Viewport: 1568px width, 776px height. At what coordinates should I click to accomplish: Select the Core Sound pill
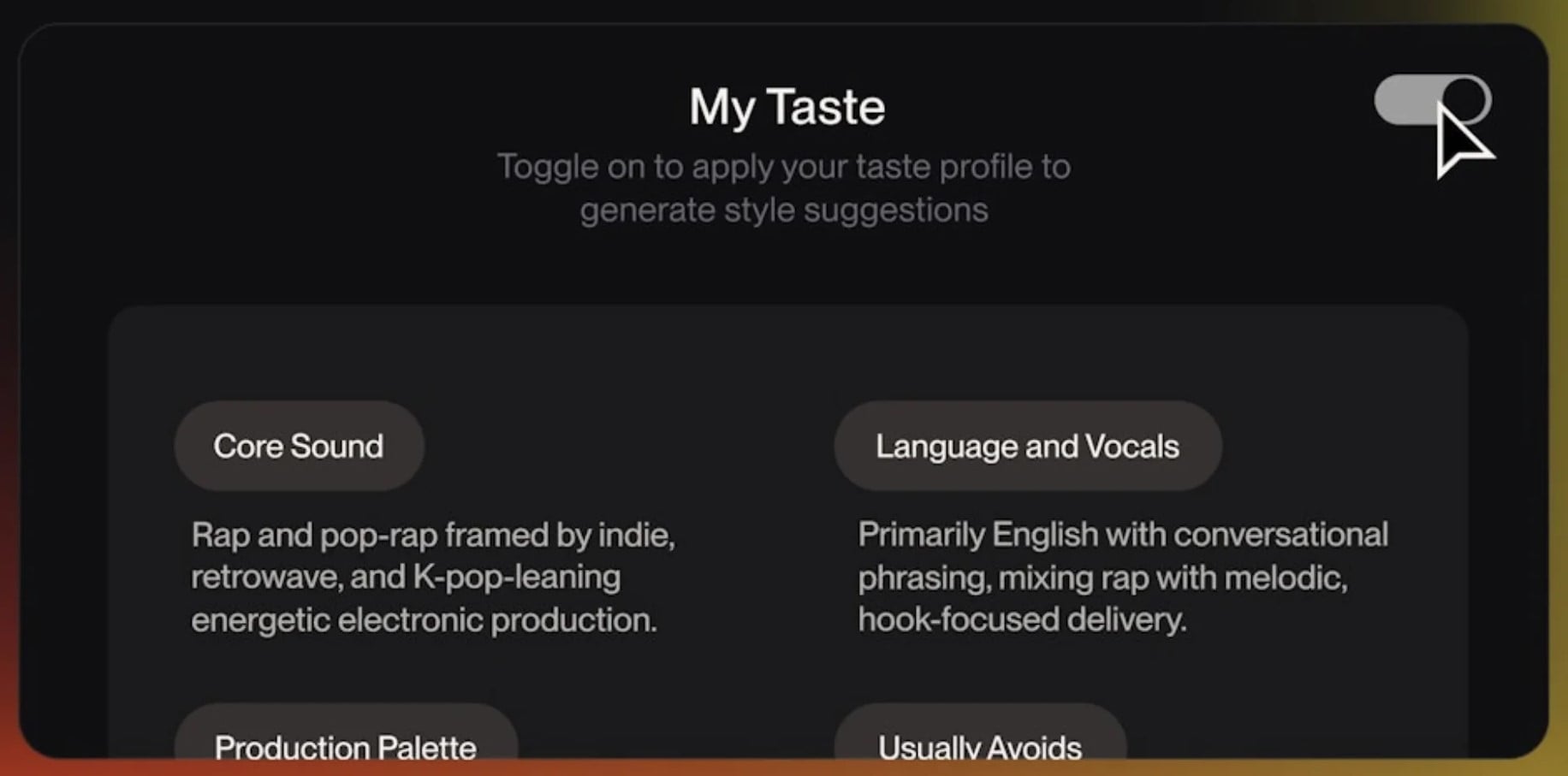[x=299, y=446]
